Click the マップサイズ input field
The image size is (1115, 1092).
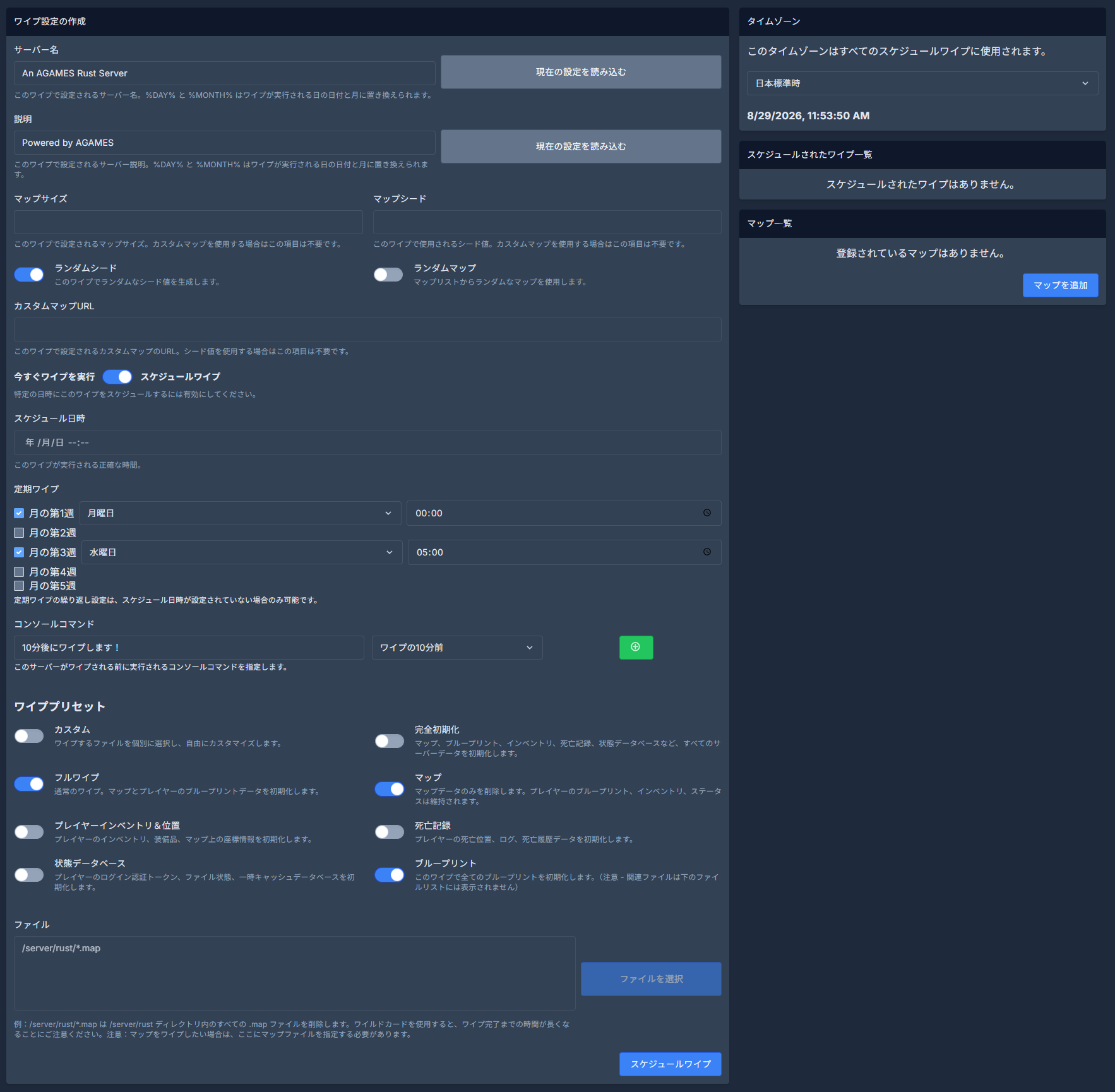coord(188,222)
